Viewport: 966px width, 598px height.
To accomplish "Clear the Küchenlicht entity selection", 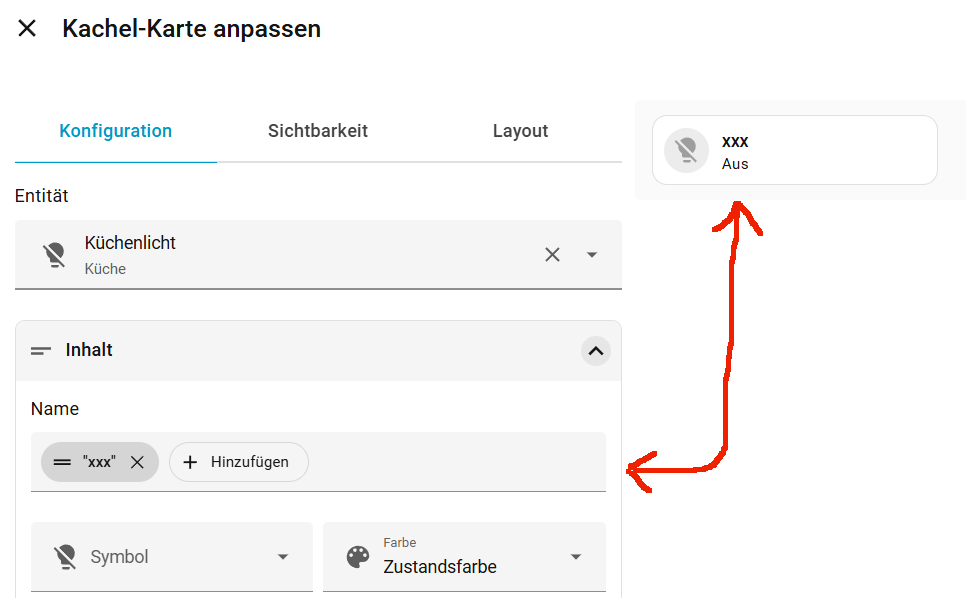I will [x=553, y=254].
